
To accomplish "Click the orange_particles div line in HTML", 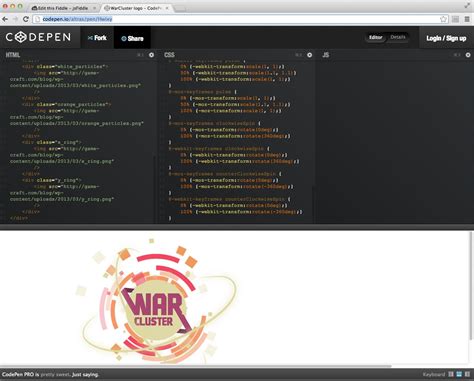I will coord(67,105).
